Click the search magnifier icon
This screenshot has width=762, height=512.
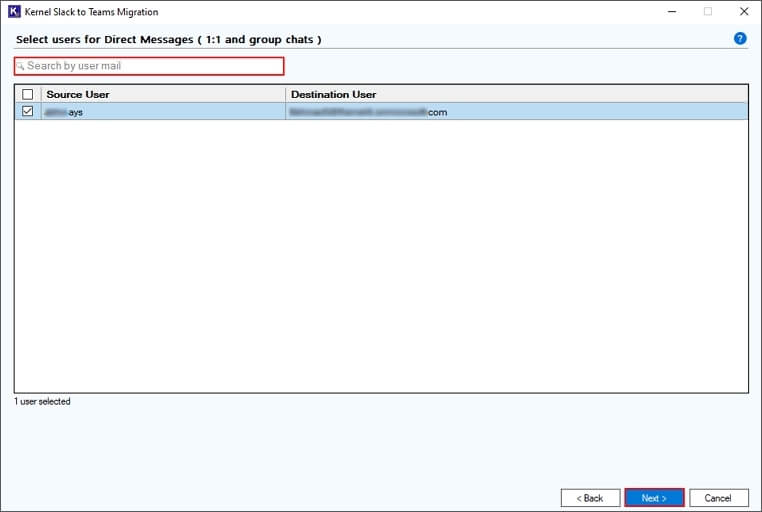20,66
